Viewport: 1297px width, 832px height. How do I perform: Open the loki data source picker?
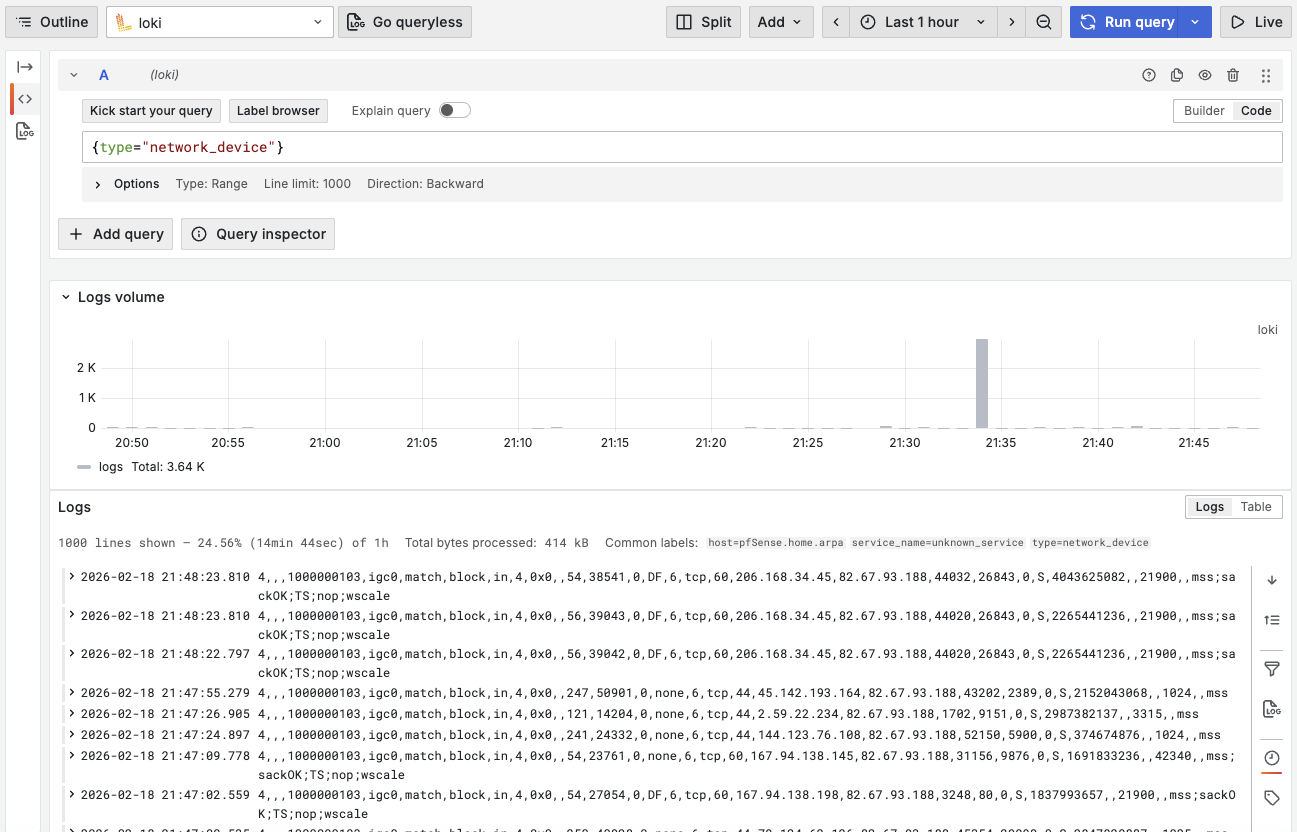220,22
